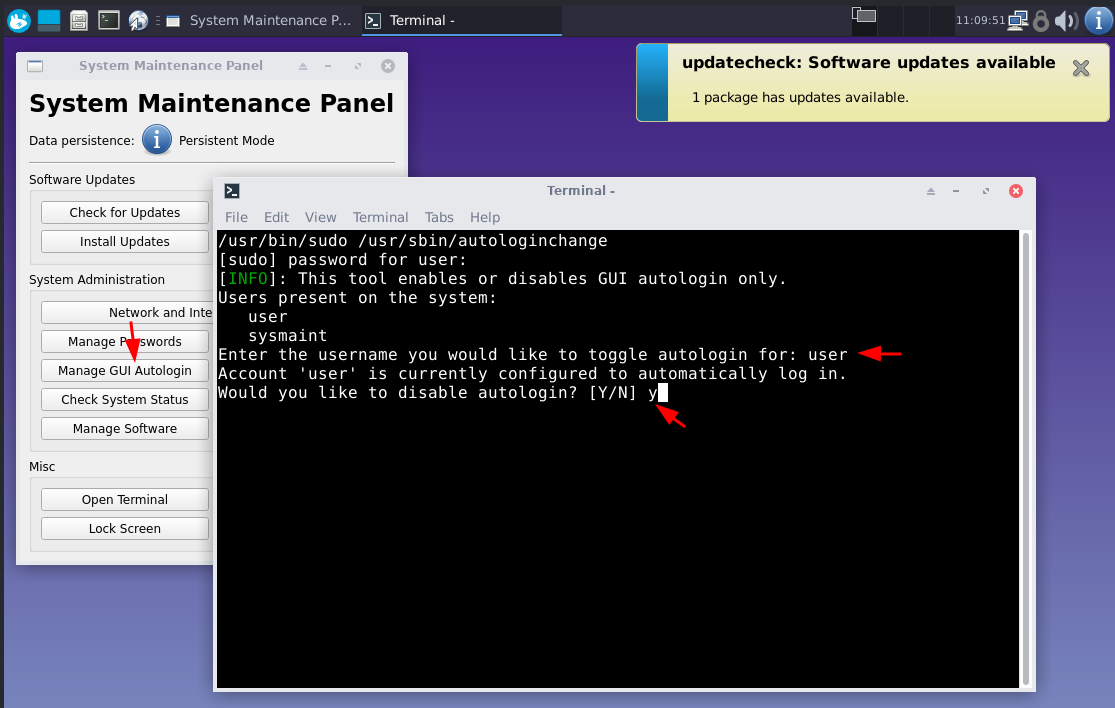Switch to System Maintenance Panel taskbar window

pos(258,20)
